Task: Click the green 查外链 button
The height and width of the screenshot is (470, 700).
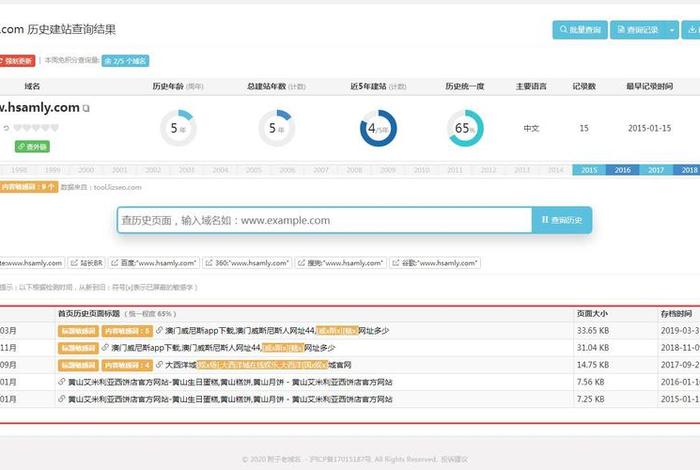Action: (x=32, y=146)
